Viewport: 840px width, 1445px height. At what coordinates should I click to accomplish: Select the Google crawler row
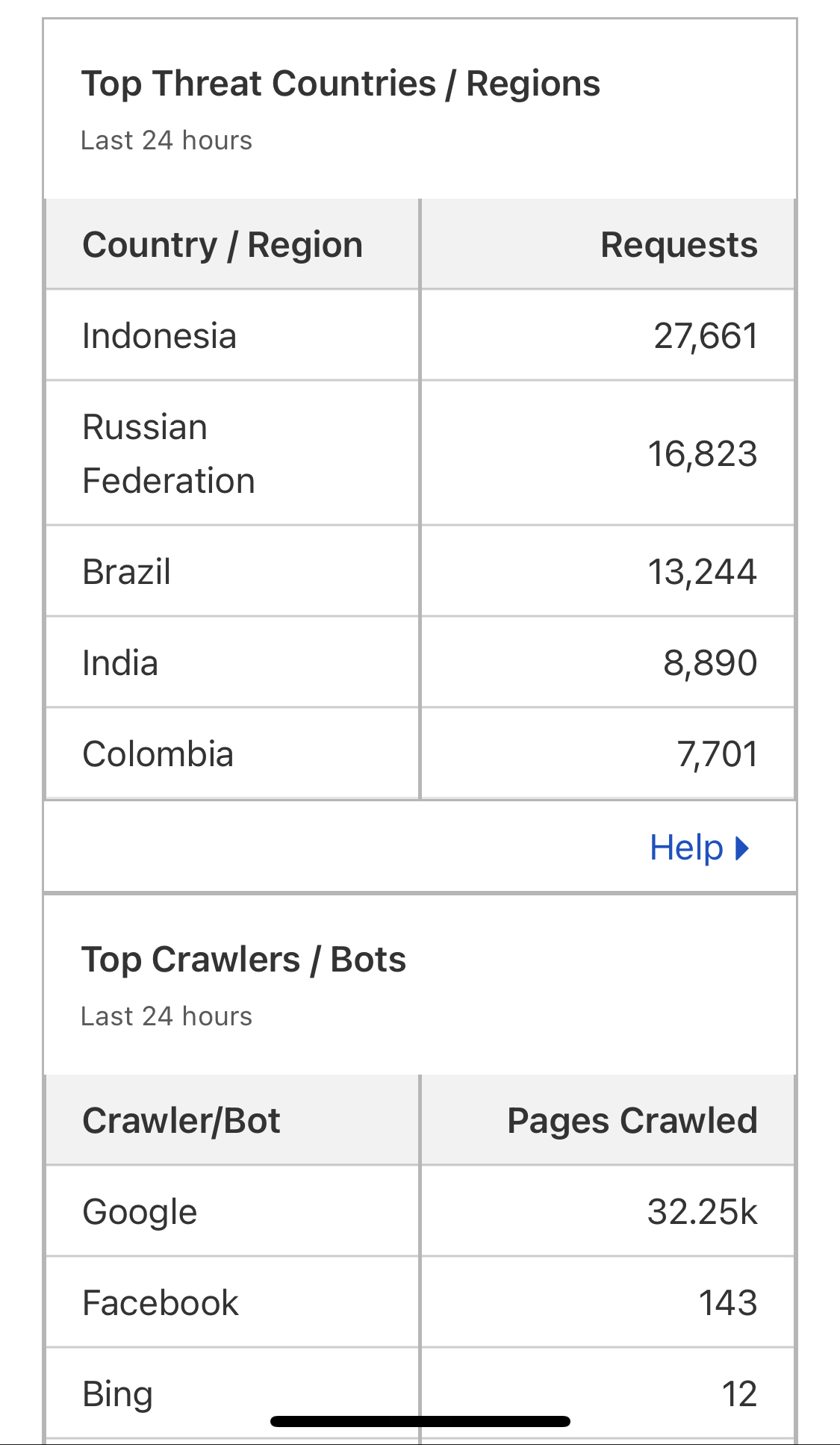[x=420, y=1211]
